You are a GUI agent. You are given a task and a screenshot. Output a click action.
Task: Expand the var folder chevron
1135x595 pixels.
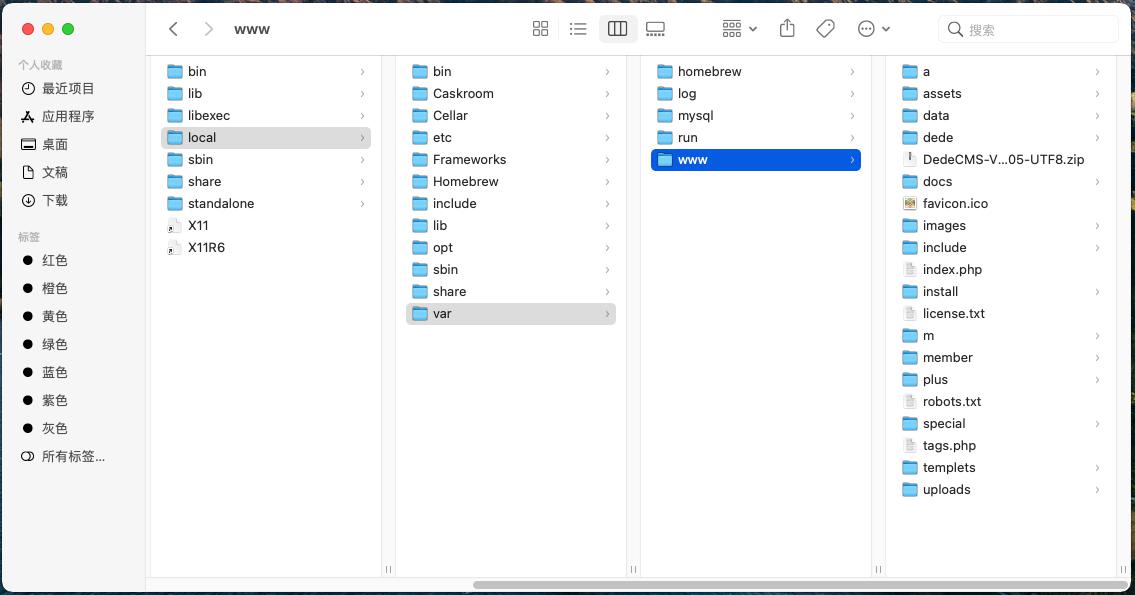[x=607, y=314]
